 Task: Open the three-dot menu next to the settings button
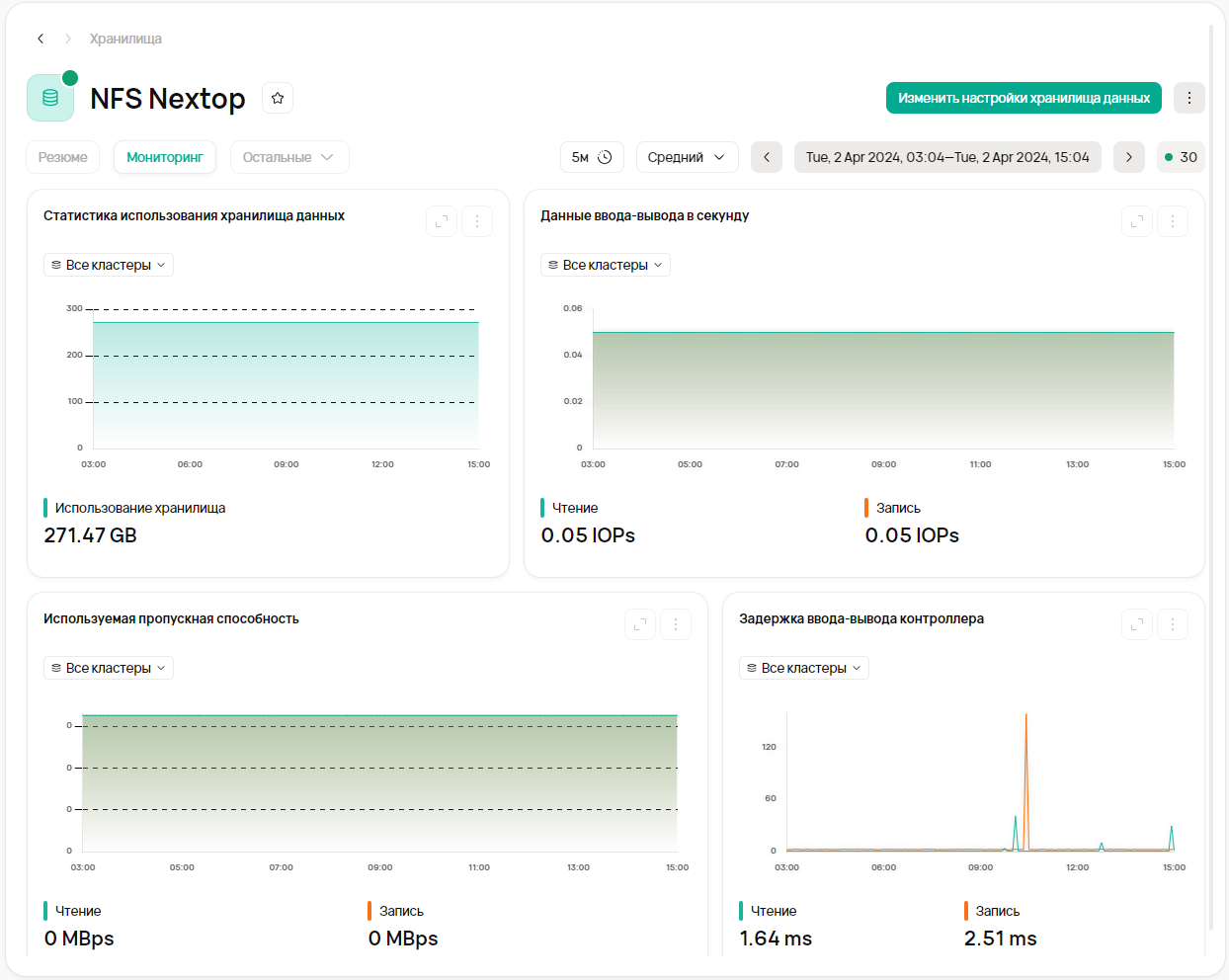coord(1189,98)
